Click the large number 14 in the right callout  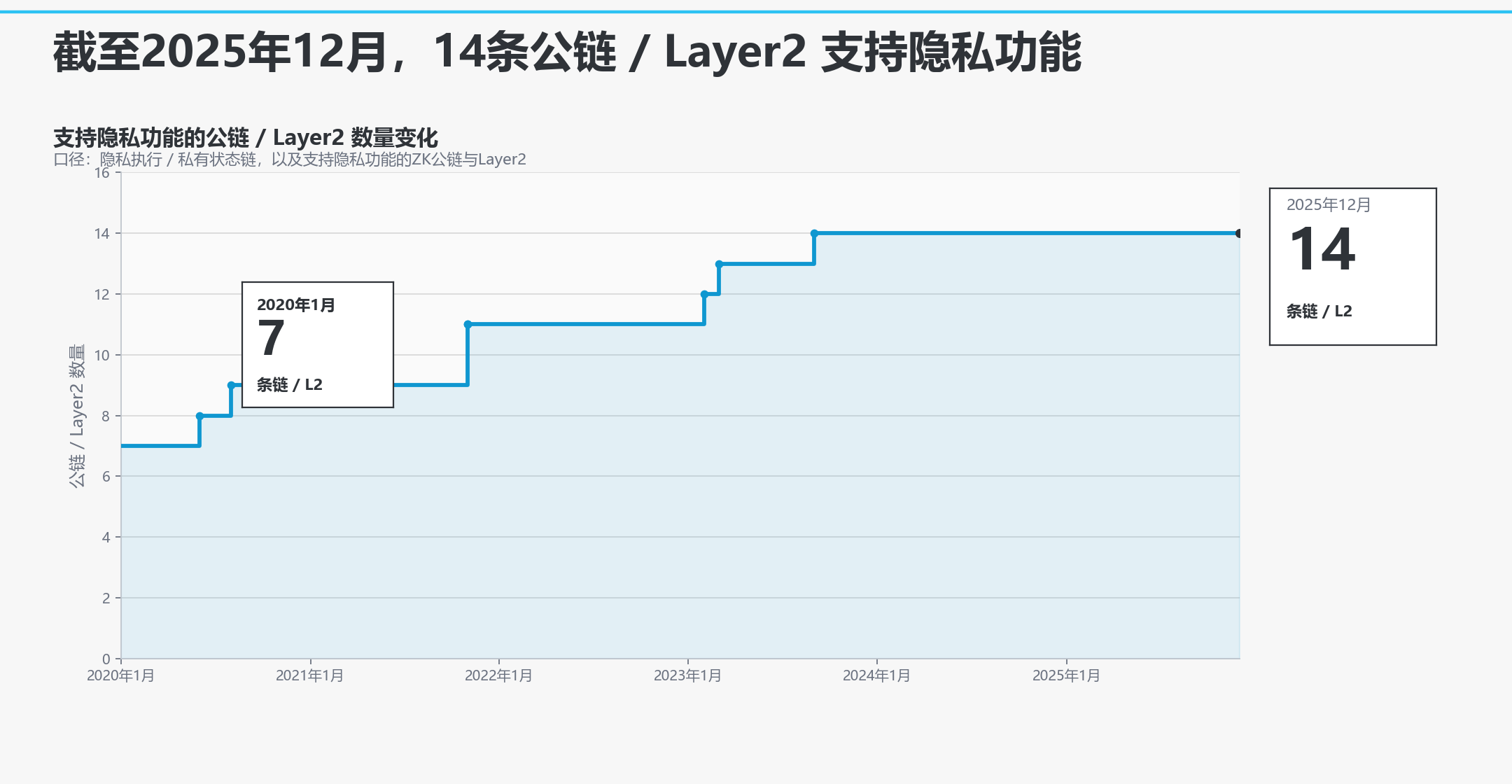[x=1322, y=249]
